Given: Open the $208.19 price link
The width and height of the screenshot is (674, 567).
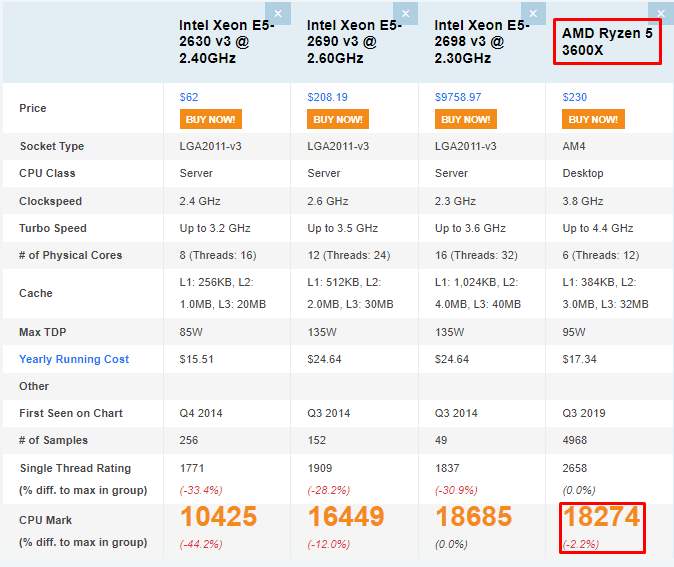Looking at the screenshot, I should (327, 97).
